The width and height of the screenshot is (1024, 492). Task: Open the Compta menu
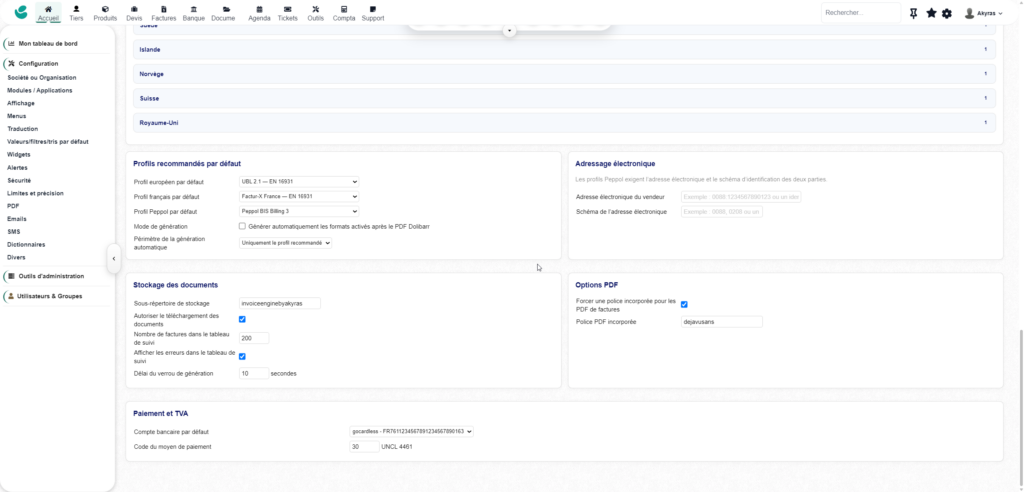pyautogui.click(x=344, y=13)
